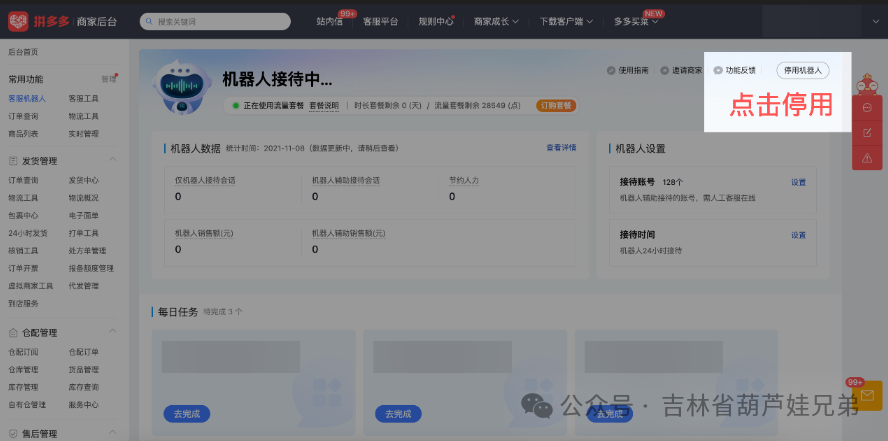
Task: Open the 商家成长 dropdown
Action: pyautogui.click(x=496, y=22)
